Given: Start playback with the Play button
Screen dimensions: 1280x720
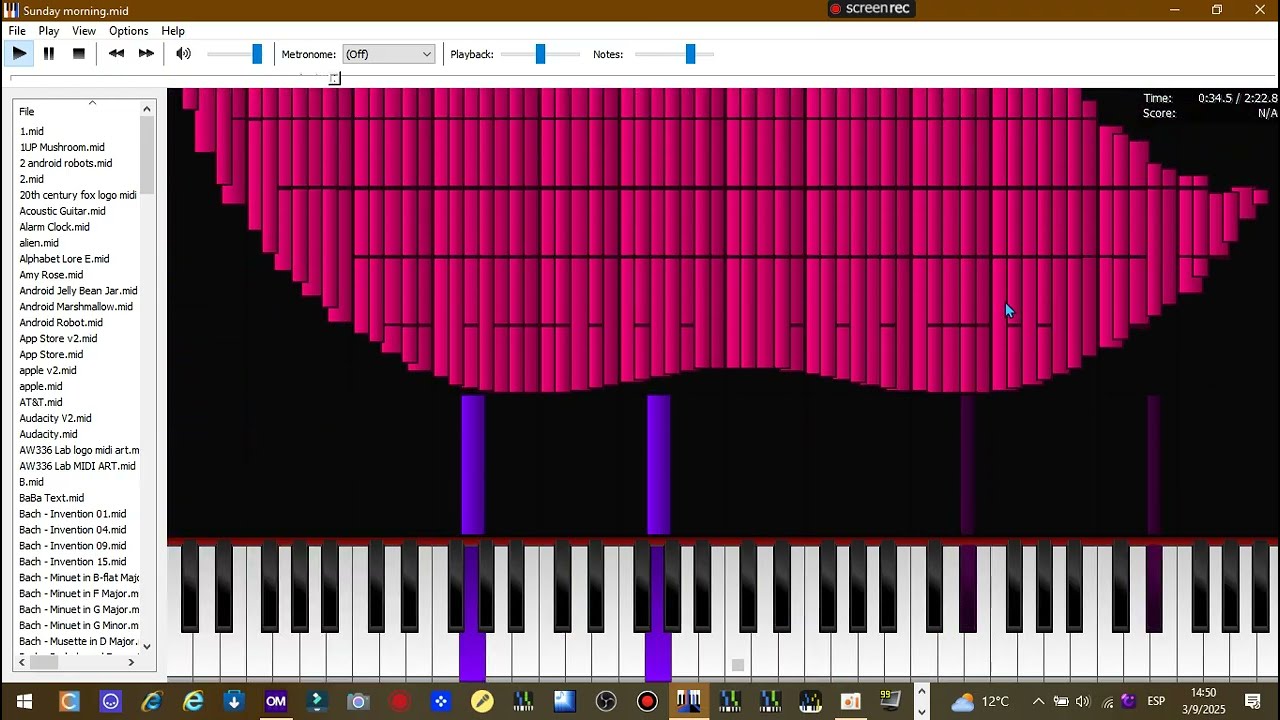Looking at the screenshot, I should [20, 54].
